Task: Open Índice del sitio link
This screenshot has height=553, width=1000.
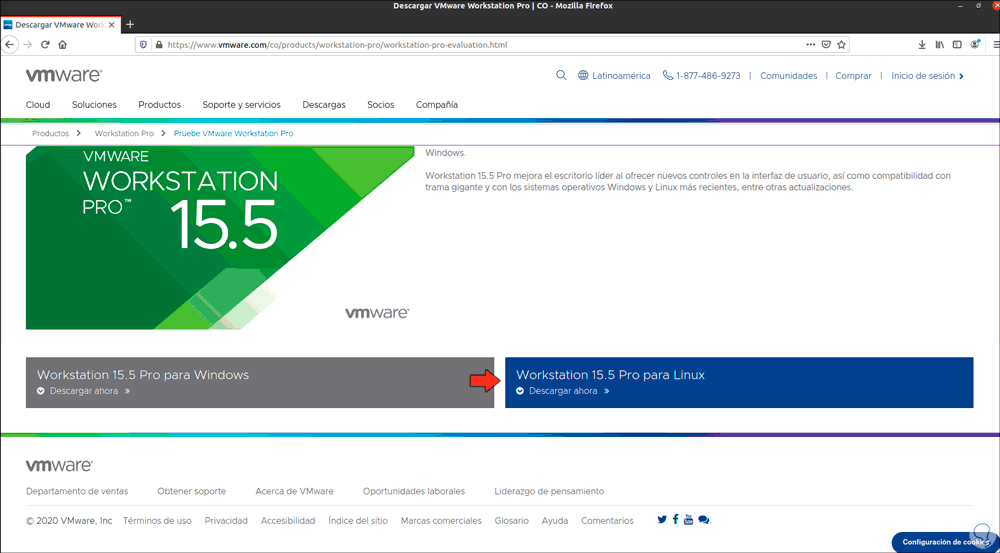Action: [358, 520]
